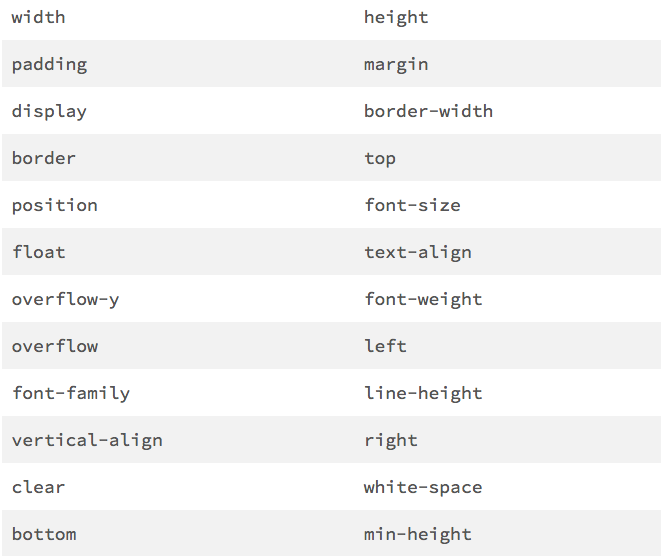Select the 'min-height' property cell
661x556 pixels.
pyautogui.click(x=418, y=535)
